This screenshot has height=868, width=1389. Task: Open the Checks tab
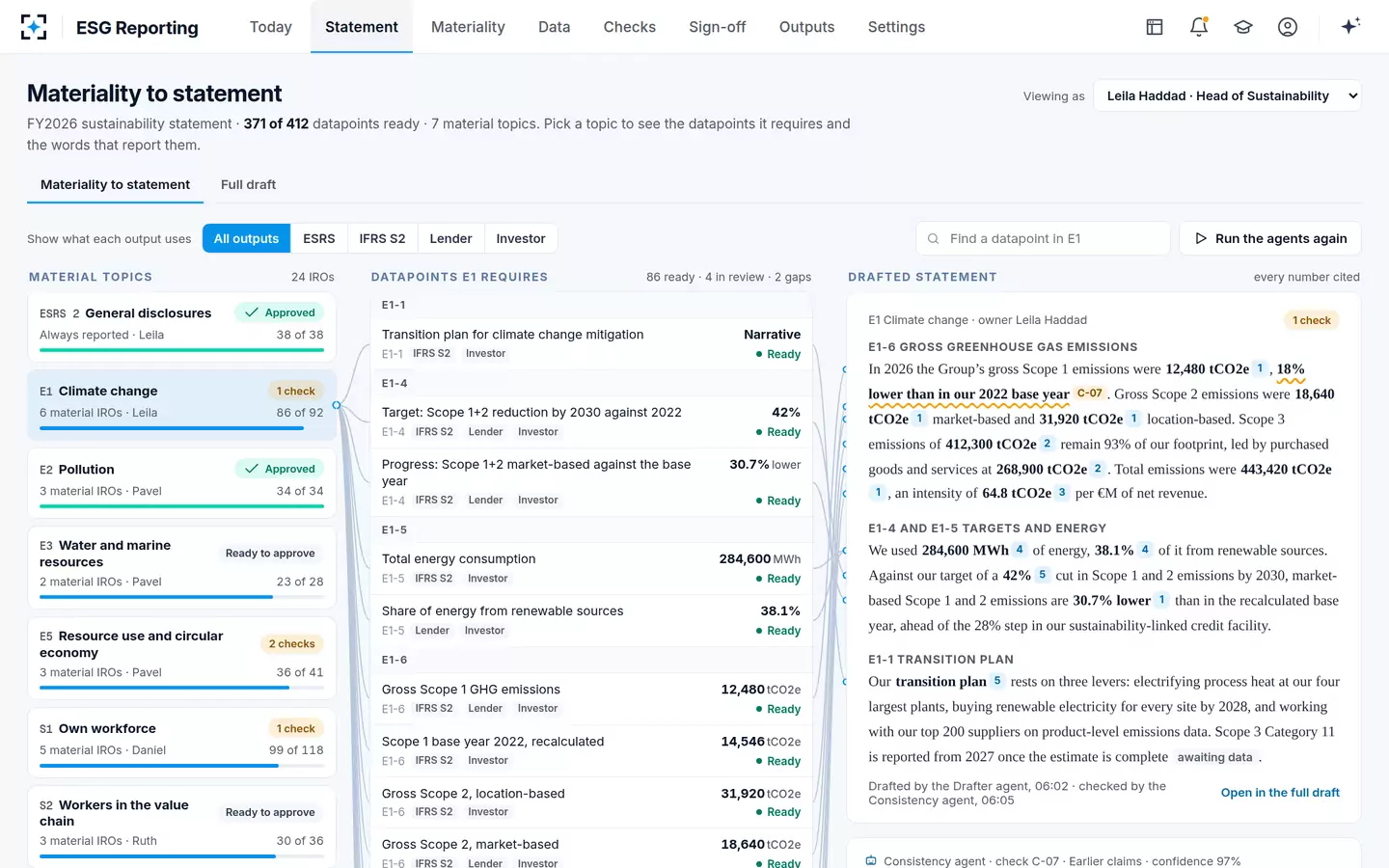630,27
